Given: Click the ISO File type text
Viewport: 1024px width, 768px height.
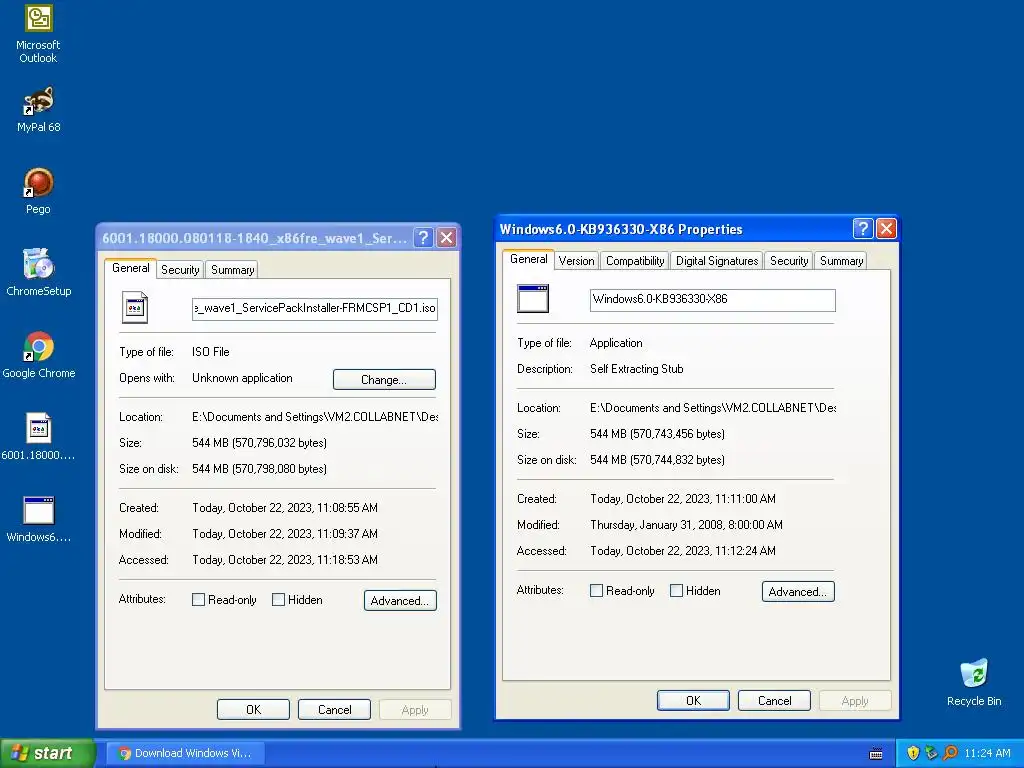Looking at the screenshot, I should (x=211, y=352).
